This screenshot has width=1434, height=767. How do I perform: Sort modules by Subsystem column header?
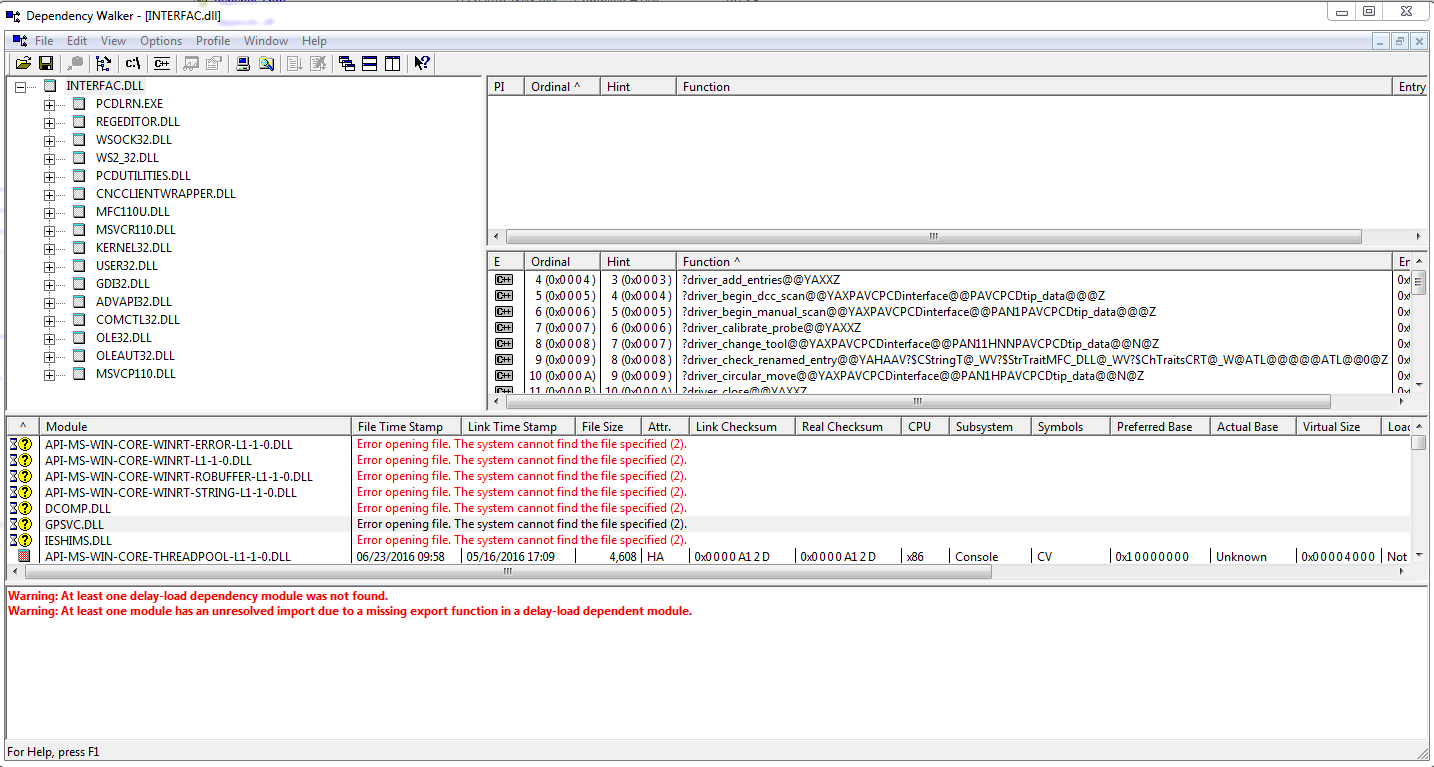coord(990,427)
